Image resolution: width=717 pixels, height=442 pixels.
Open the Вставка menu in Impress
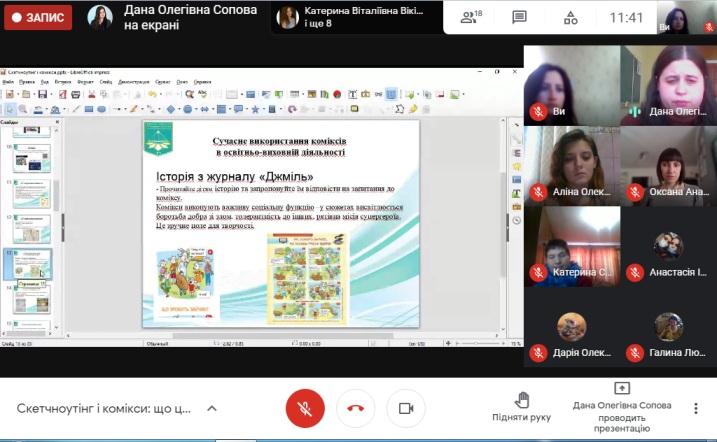pos(63,82)
